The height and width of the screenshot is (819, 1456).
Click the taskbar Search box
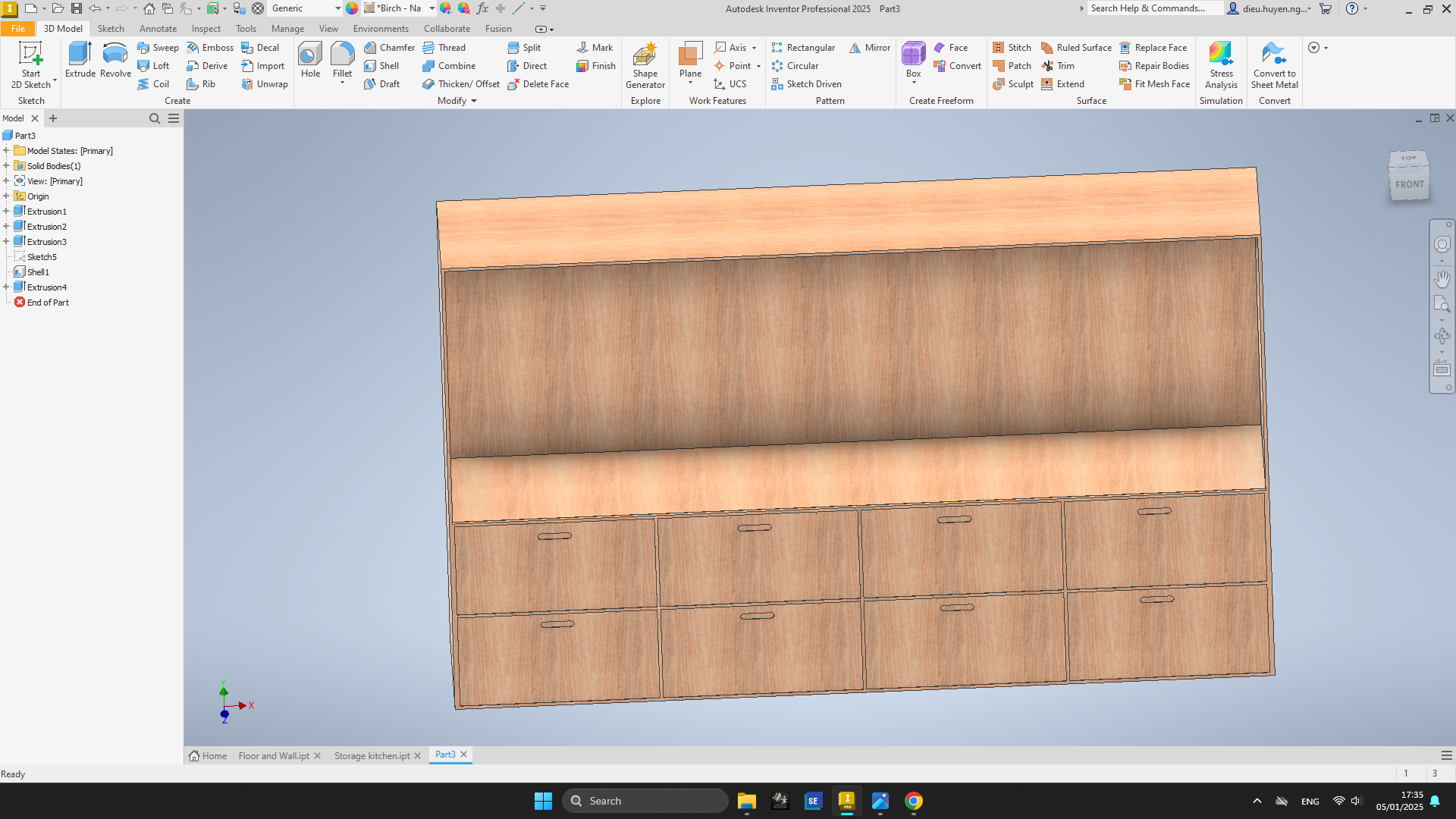pos(645,801)
